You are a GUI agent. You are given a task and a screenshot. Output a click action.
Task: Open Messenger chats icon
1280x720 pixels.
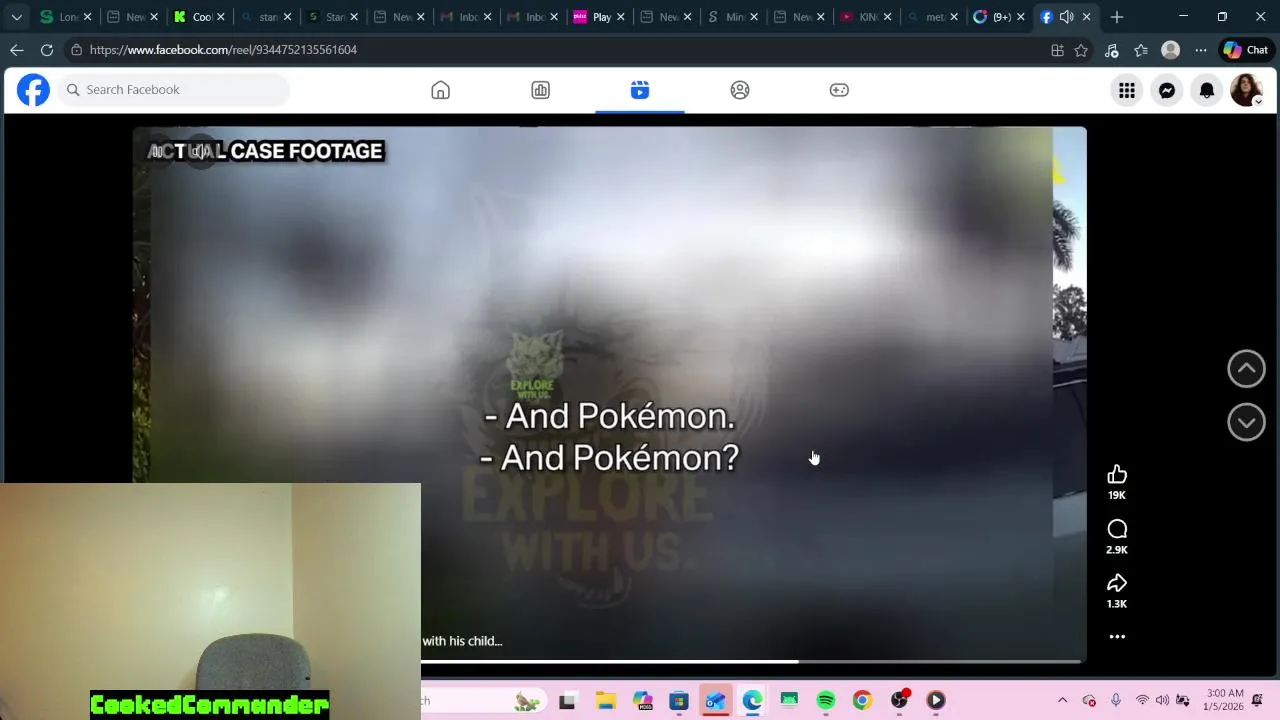coord(1167,90)
